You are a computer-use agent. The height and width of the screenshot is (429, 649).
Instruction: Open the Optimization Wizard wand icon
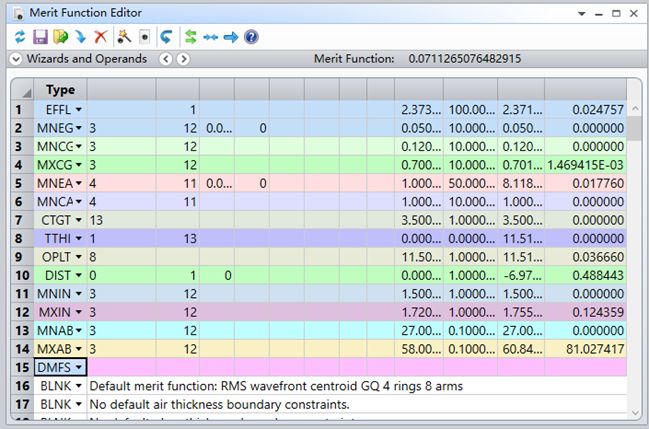tap(123, 37)
